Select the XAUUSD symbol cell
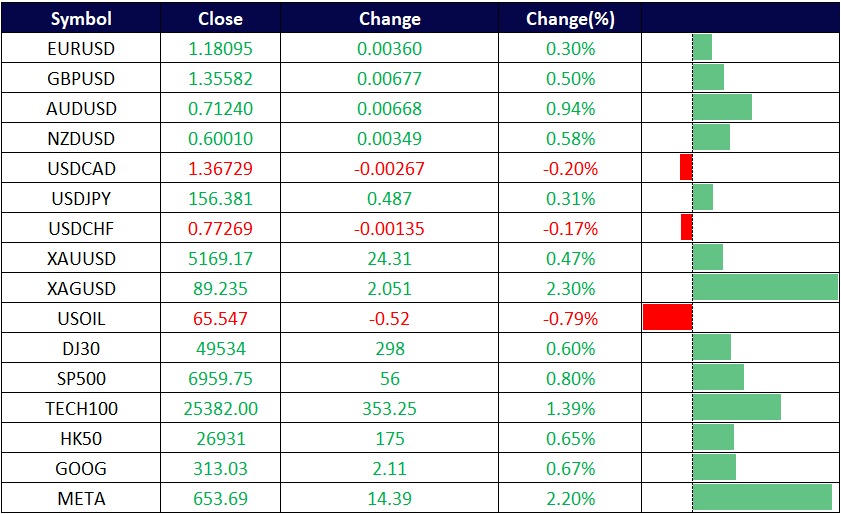841x514 pixels. (81, 258)
